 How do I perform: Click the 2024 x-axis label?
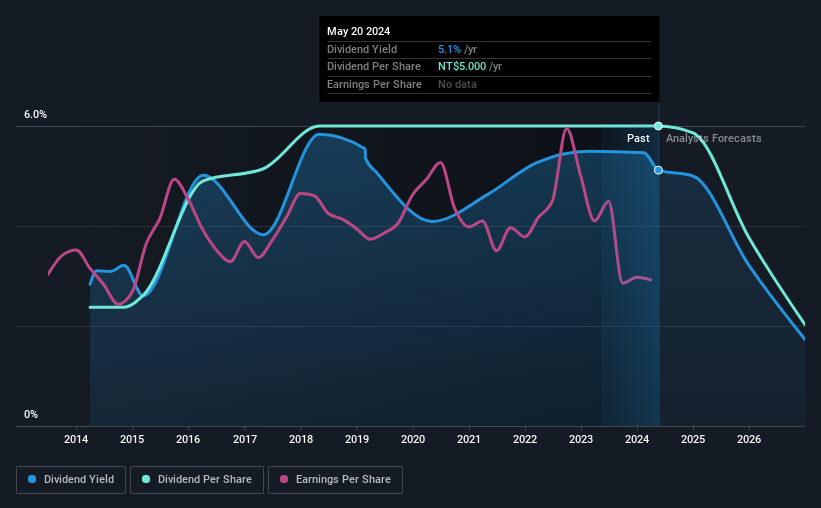637,439
